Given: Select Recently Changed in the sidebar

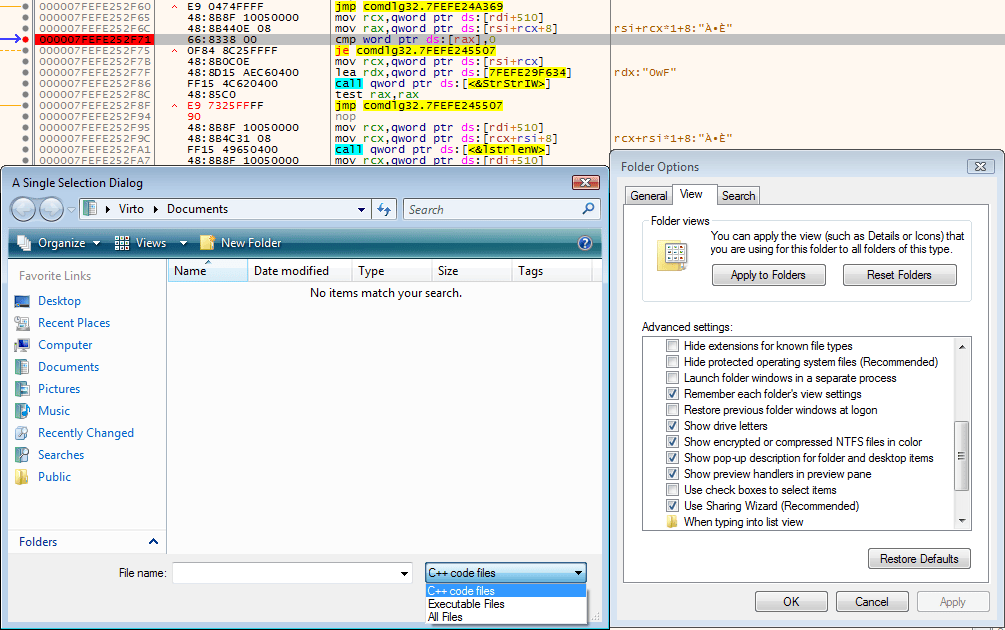Looking at the screenshot, I should tap(86, 432).
